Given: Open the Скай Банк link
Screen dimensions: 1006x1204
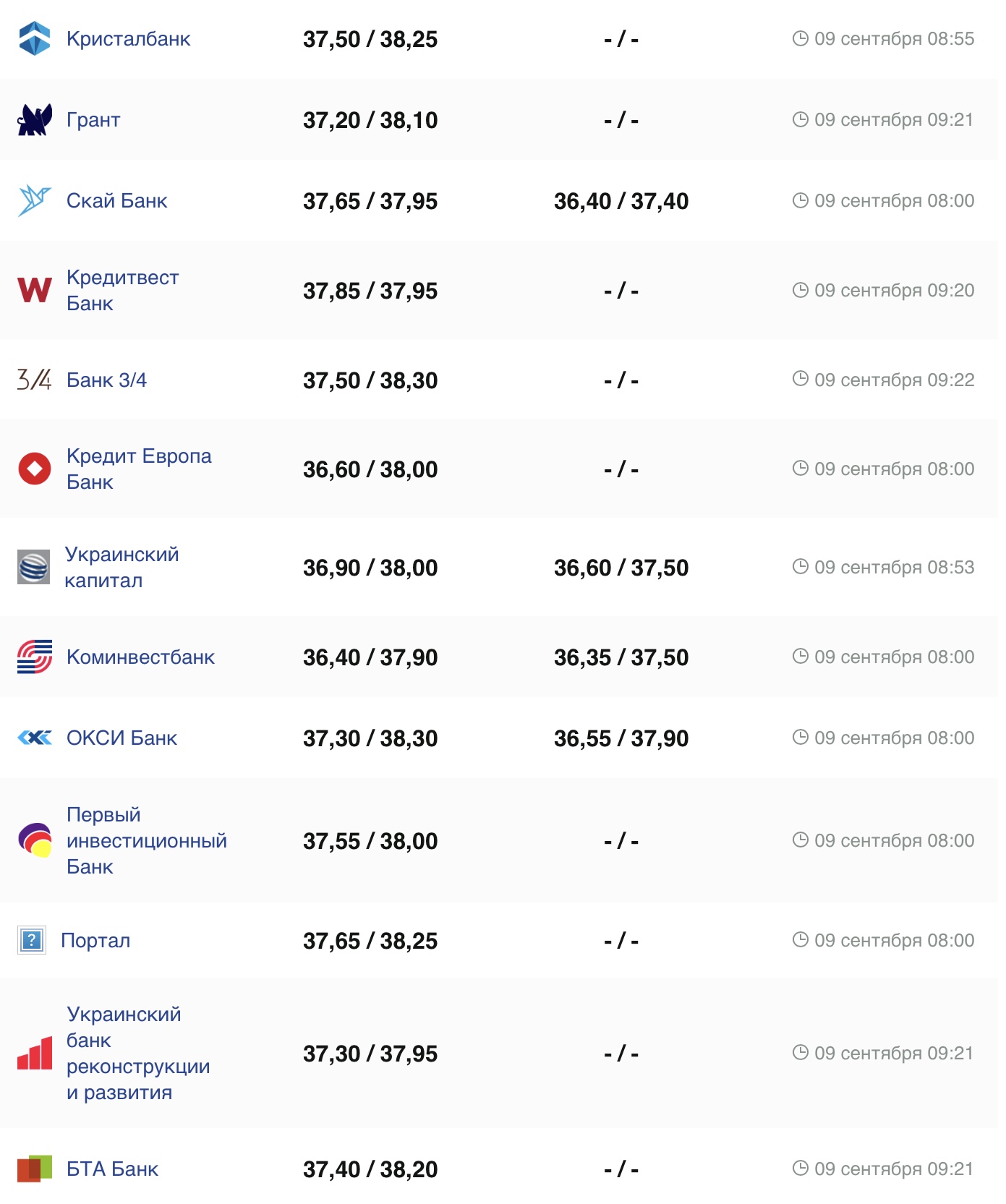Looking at the screenshot, I should click(x=116, y=200).
